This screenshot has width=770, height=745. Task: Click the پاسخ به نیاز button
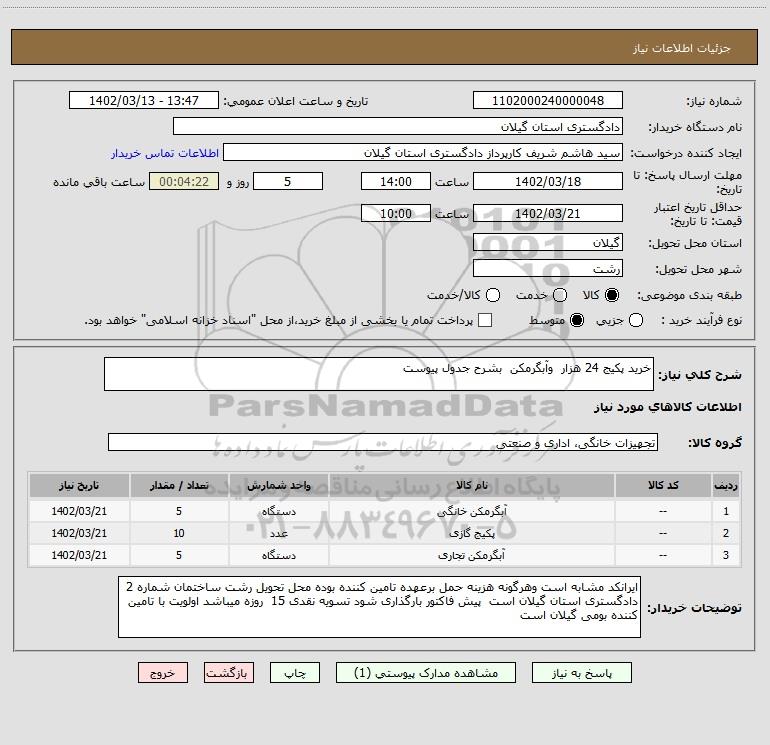(x=582, y=673)
